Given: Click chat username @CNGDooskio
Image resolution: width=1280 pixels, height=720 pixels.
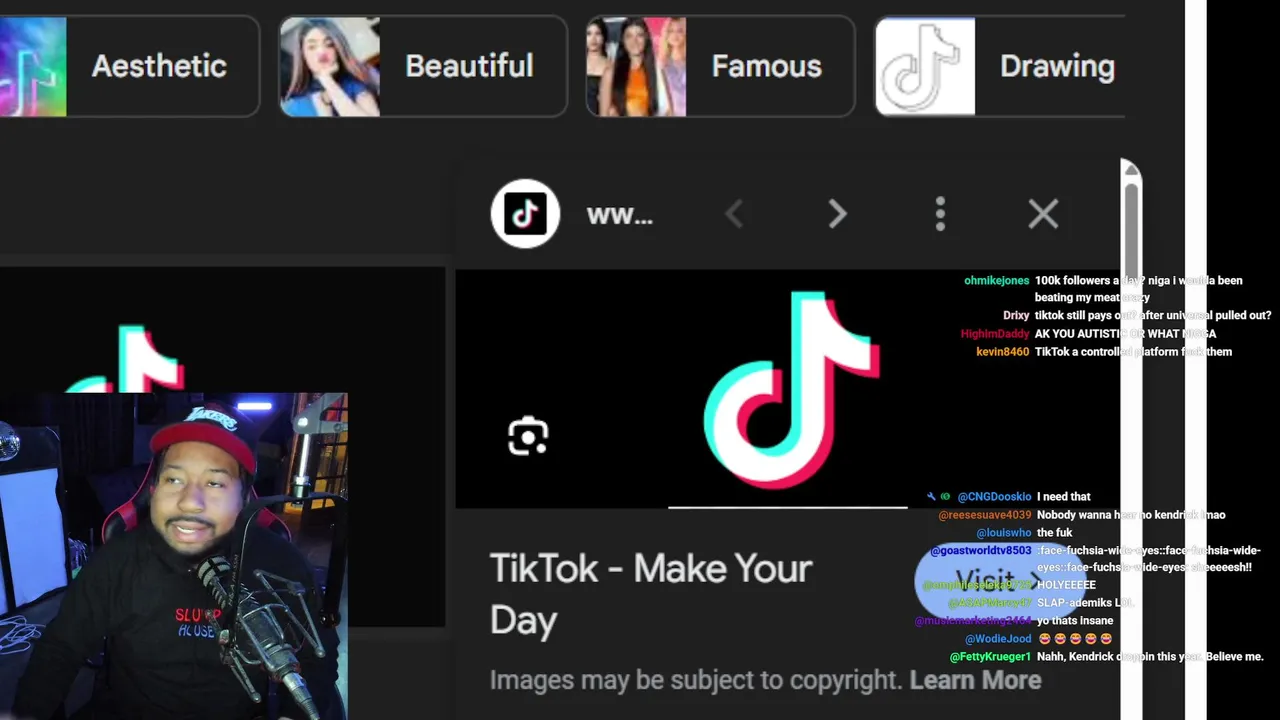Looking at the screenshot, I should click(x=994, y=497).
